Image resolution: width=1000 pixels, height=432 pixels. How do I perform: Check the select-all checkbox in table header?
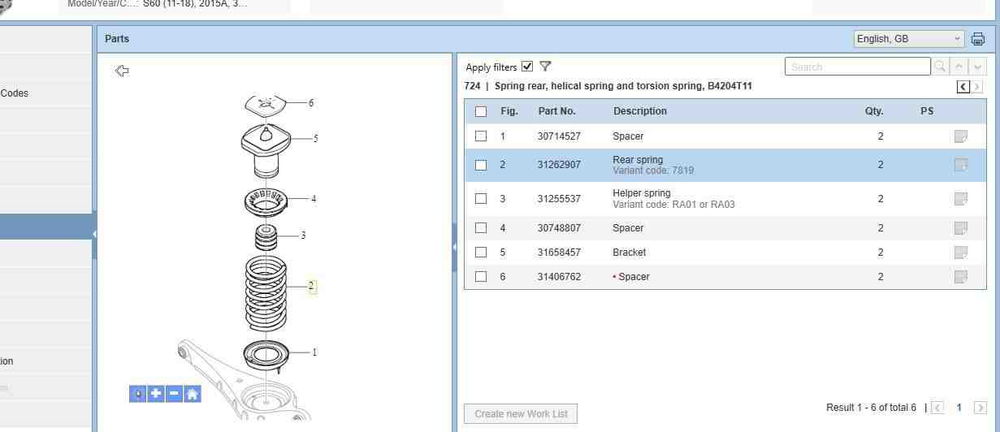(481, 112)
